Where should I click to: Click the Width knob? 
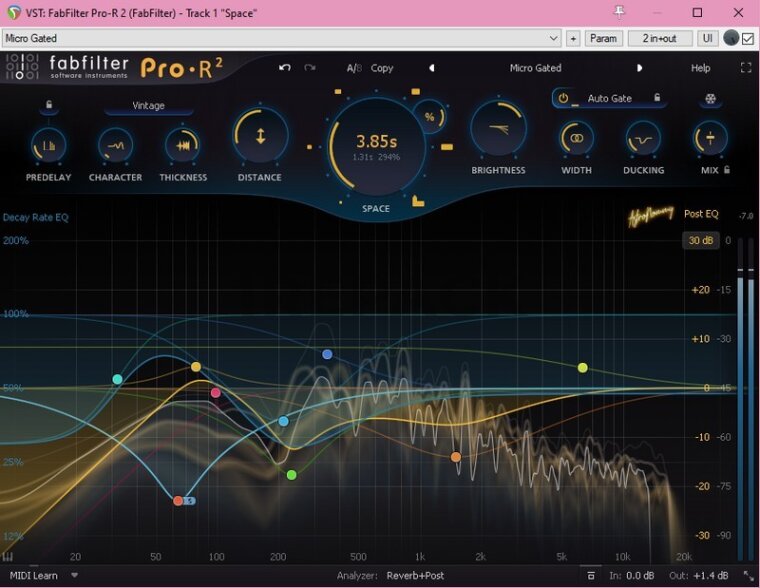point(576,138)
